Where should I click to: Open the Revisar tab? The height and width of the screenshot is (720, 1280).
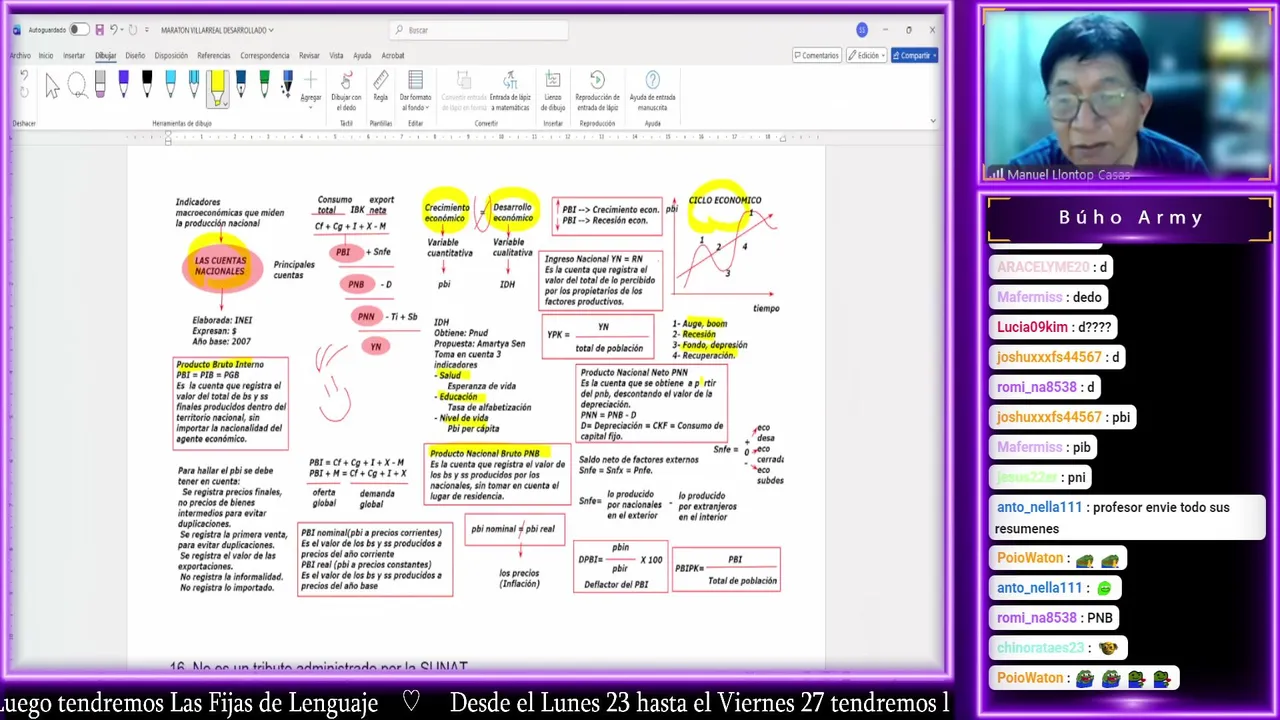click(309, 56)
